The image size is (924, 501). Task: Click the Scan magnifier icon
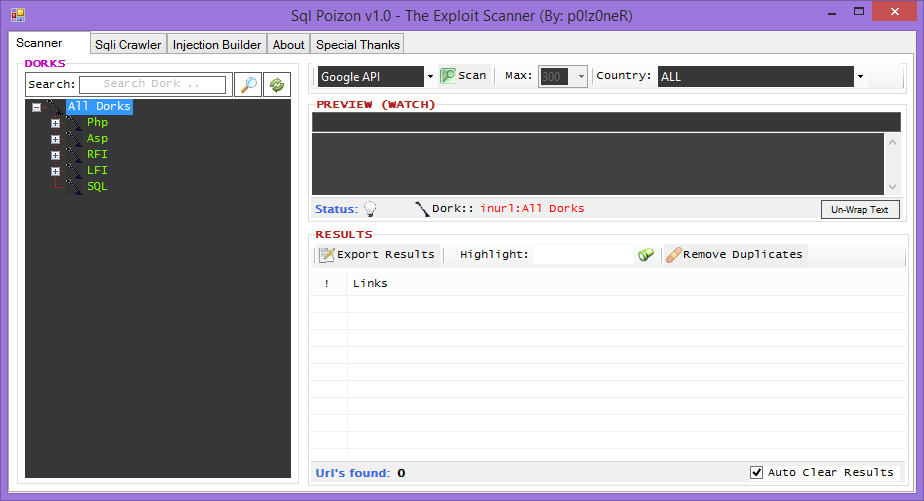448,75
